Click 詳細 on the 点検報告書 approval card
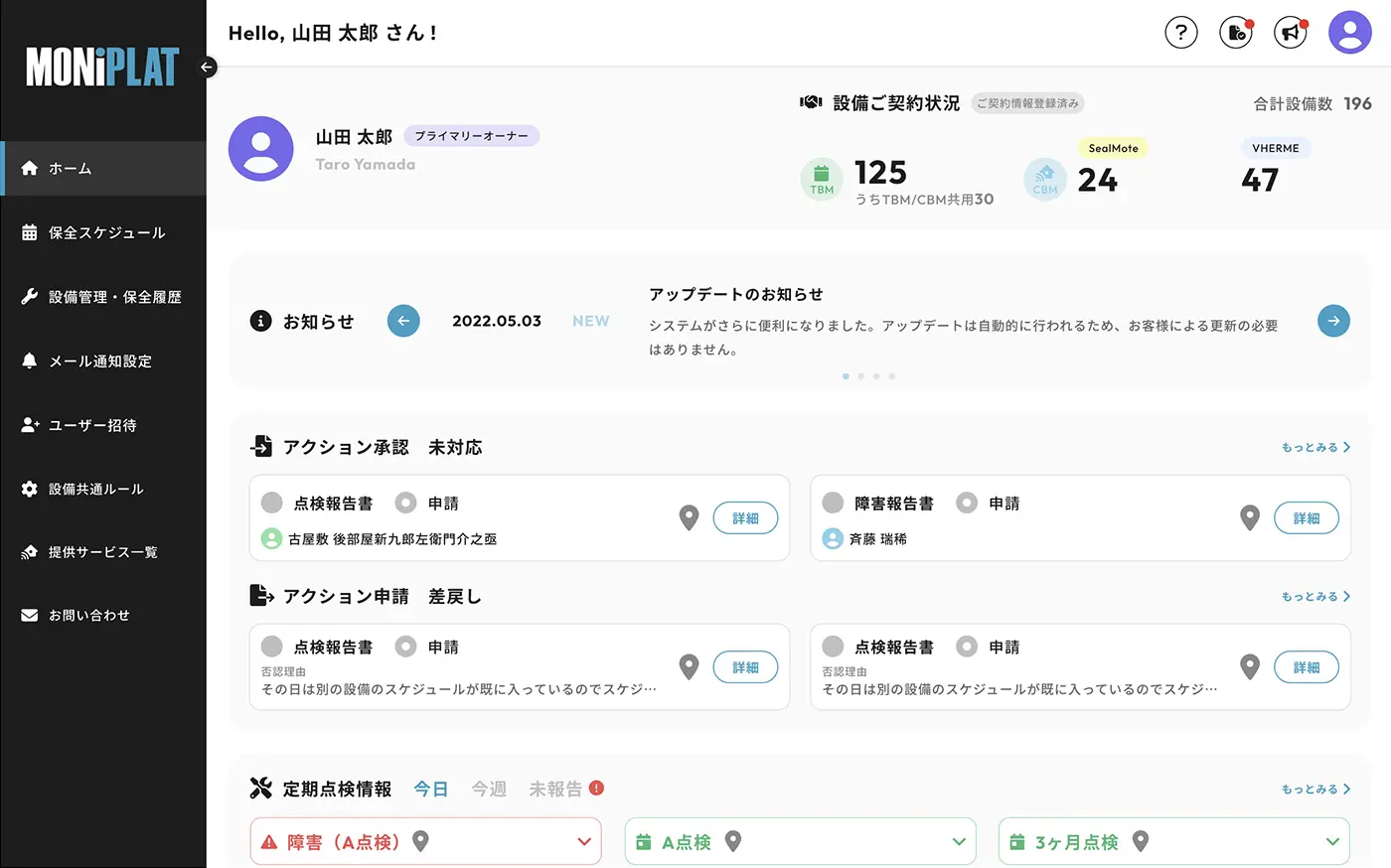1391x868 pixels. point(745,517)
